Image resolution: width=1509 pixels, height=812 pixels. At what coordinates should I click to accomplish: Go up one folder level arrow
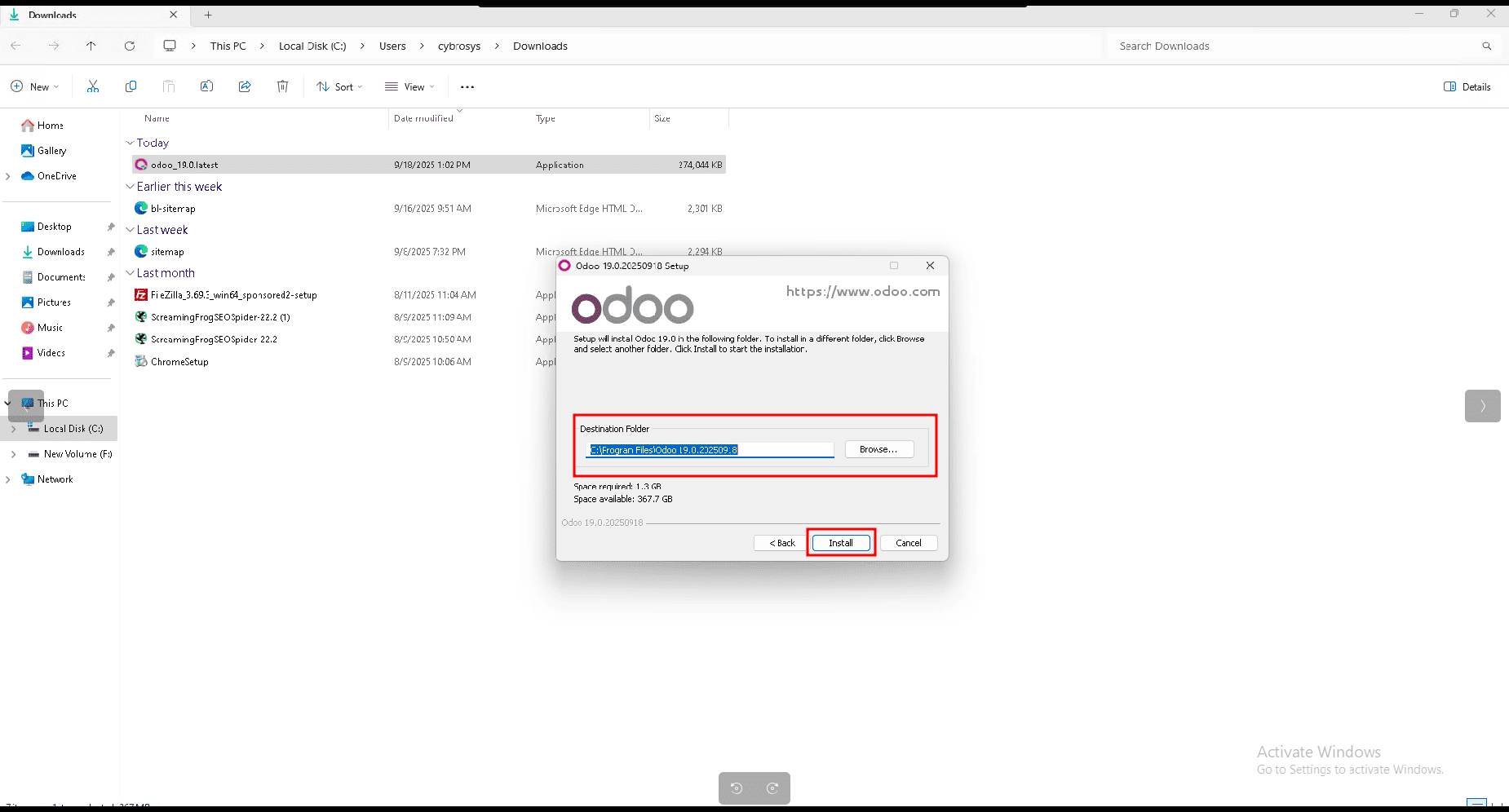(x=91, y=46)
